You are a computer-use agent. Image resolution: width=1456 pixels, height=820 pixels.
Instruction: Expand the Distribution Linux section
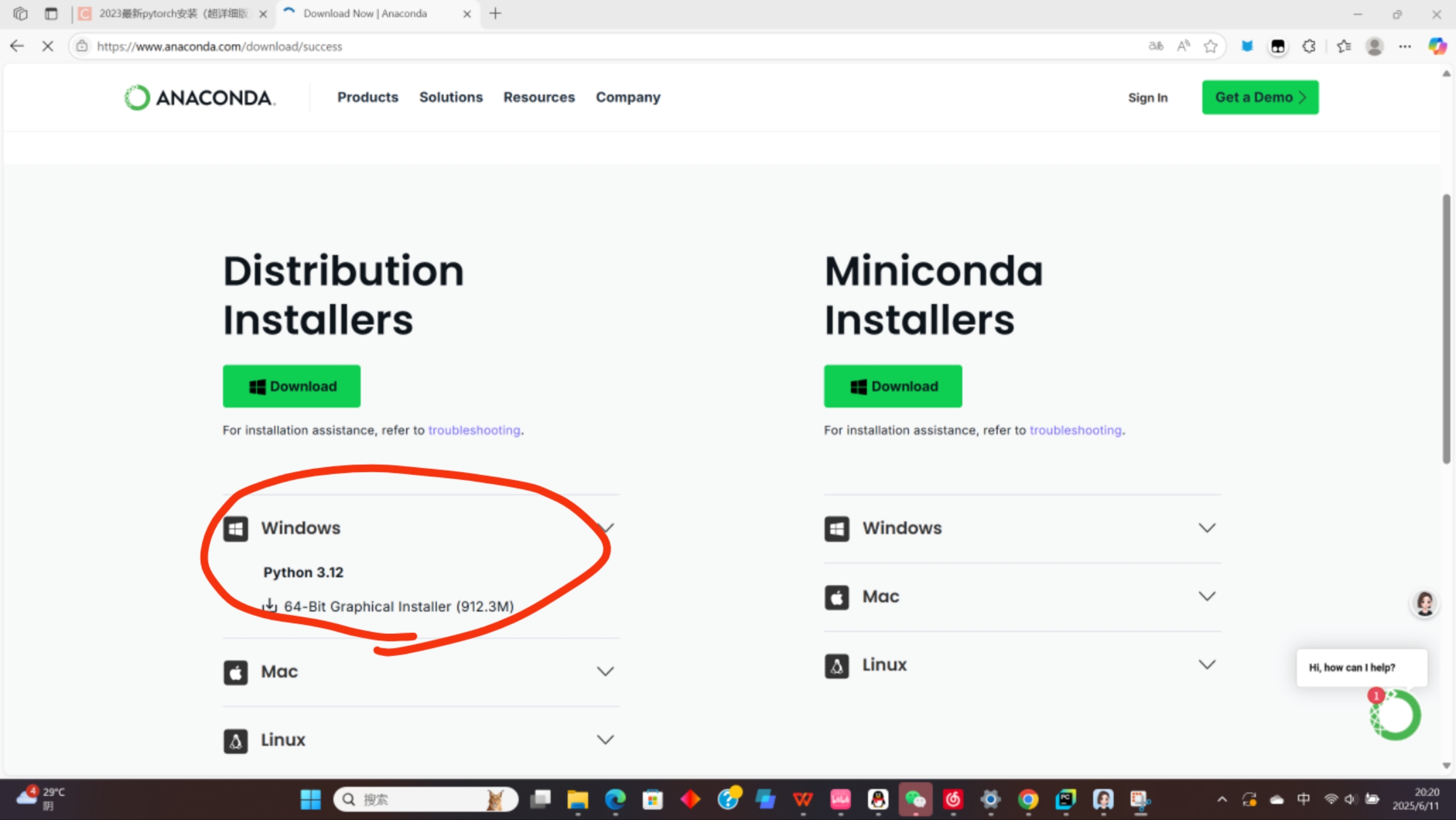tap(421, 740)
